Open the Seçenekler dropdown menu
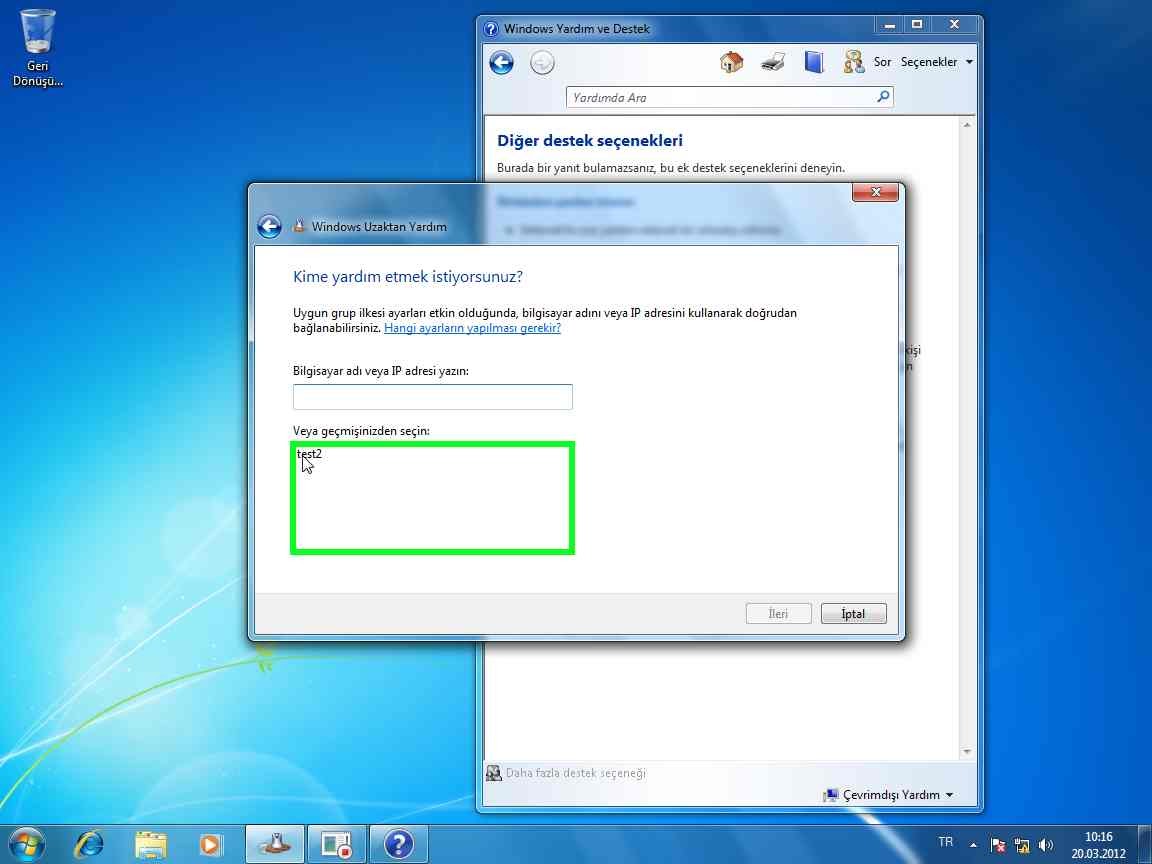This screenshot has height=864, width=1152. click(937, 62)
